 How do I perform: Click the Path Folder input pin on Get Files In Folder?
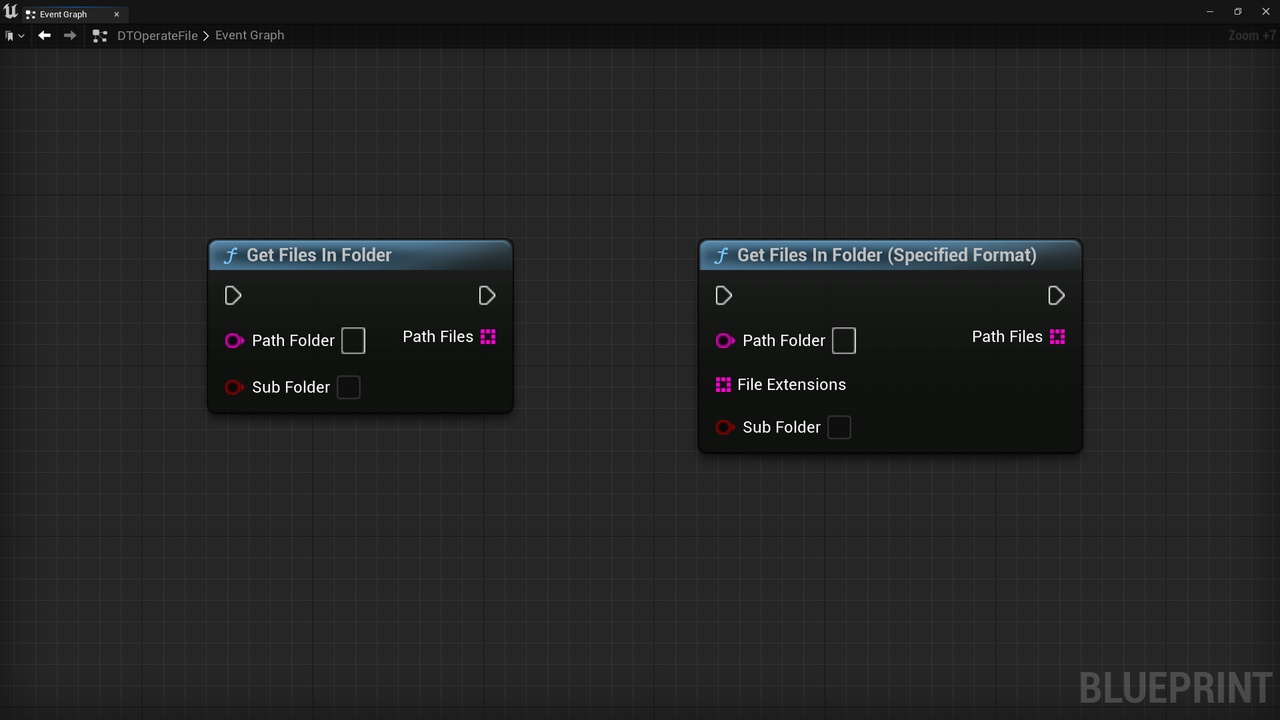(x=234, y=340)
